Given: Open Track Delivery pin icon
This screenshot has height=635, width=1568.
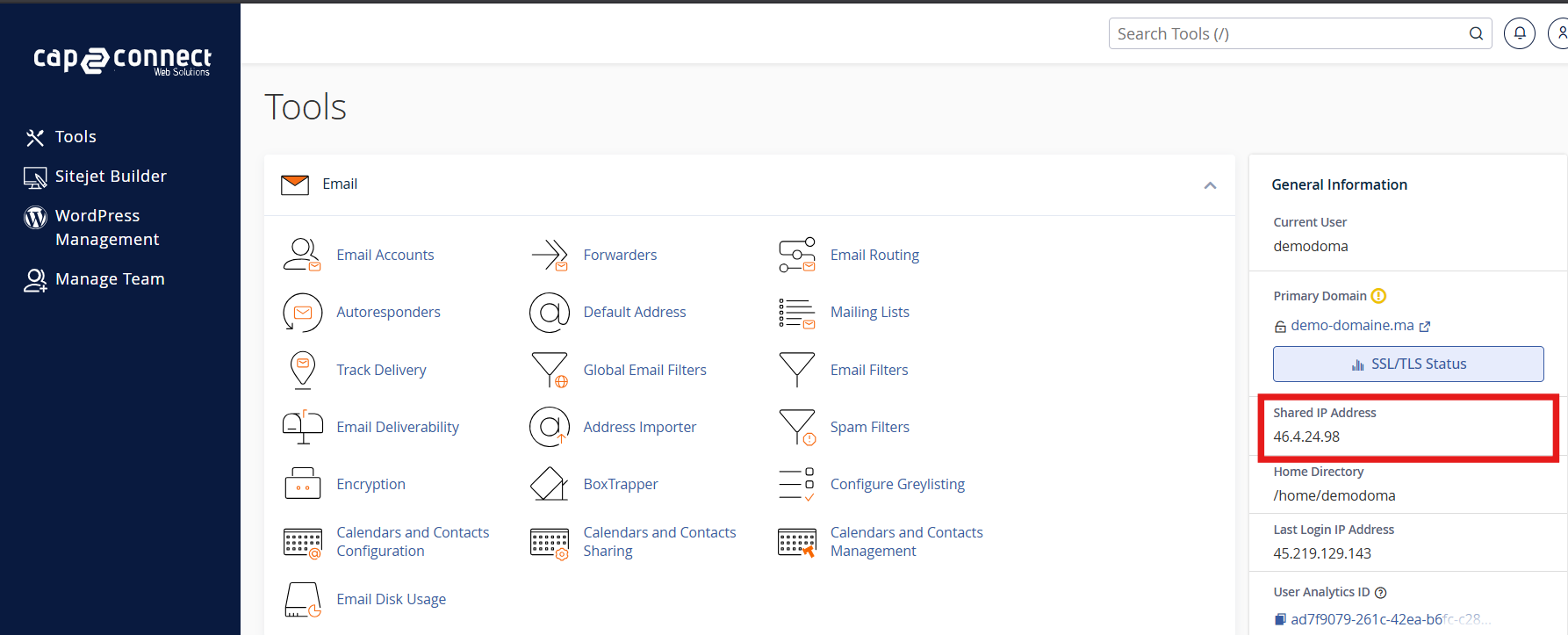Looking at the screenshot, I should [302, 370].
